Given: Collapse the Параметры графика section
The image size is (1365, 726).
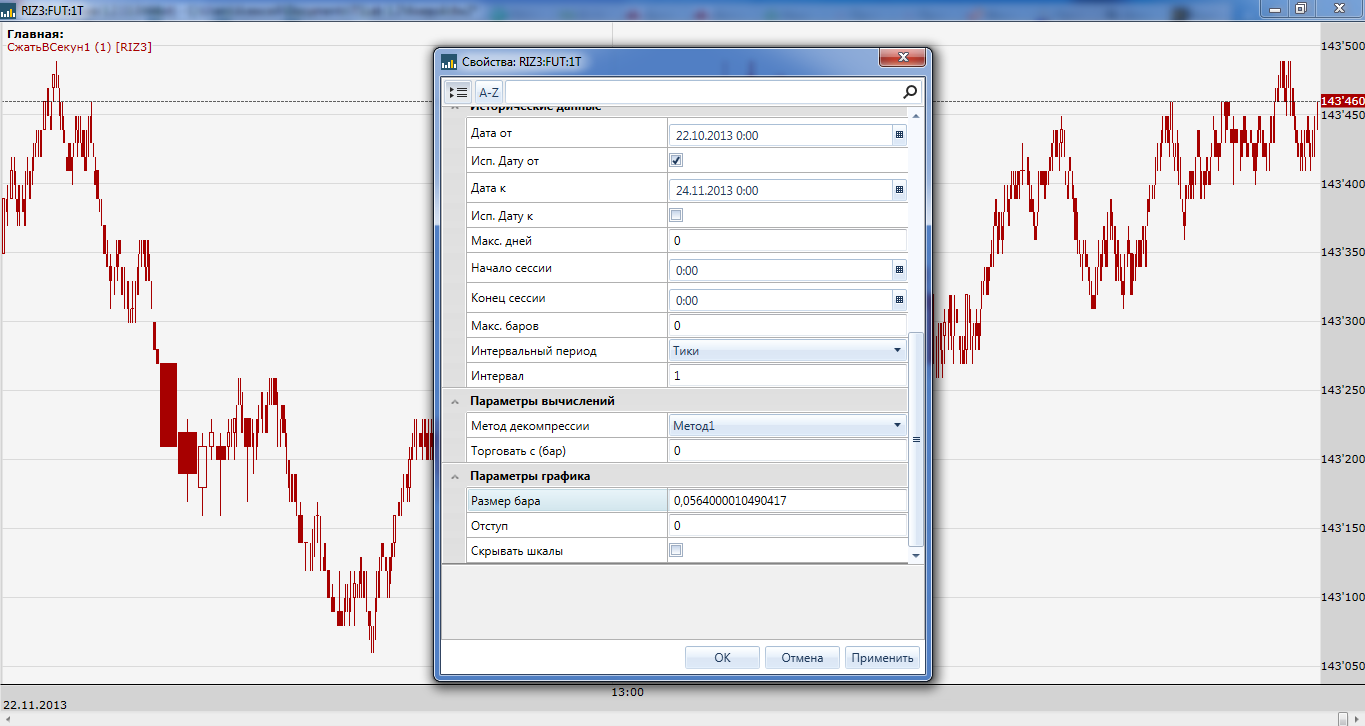Looking at the screenshot, I should click(456, 476).
